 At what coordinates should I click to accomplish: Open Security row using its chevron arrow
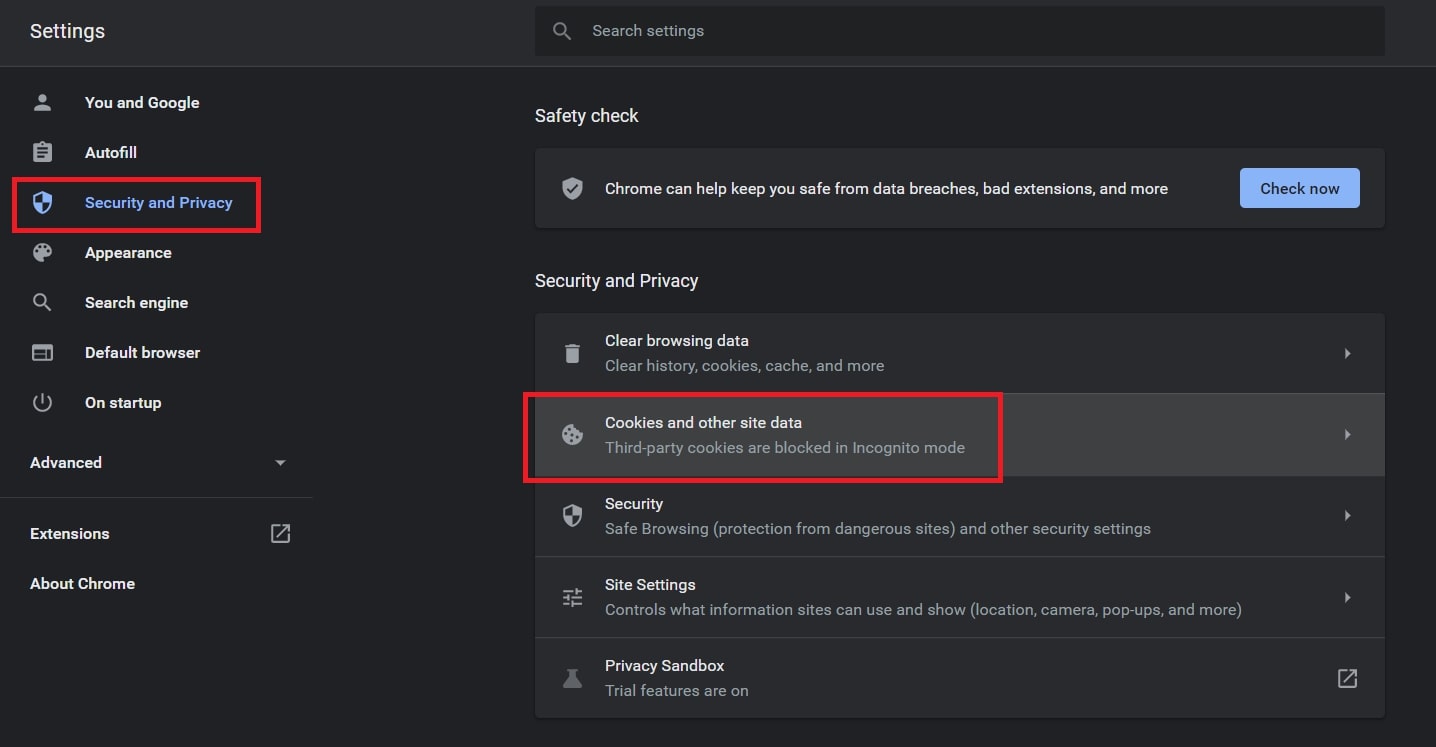click(x=1347, y=516)
